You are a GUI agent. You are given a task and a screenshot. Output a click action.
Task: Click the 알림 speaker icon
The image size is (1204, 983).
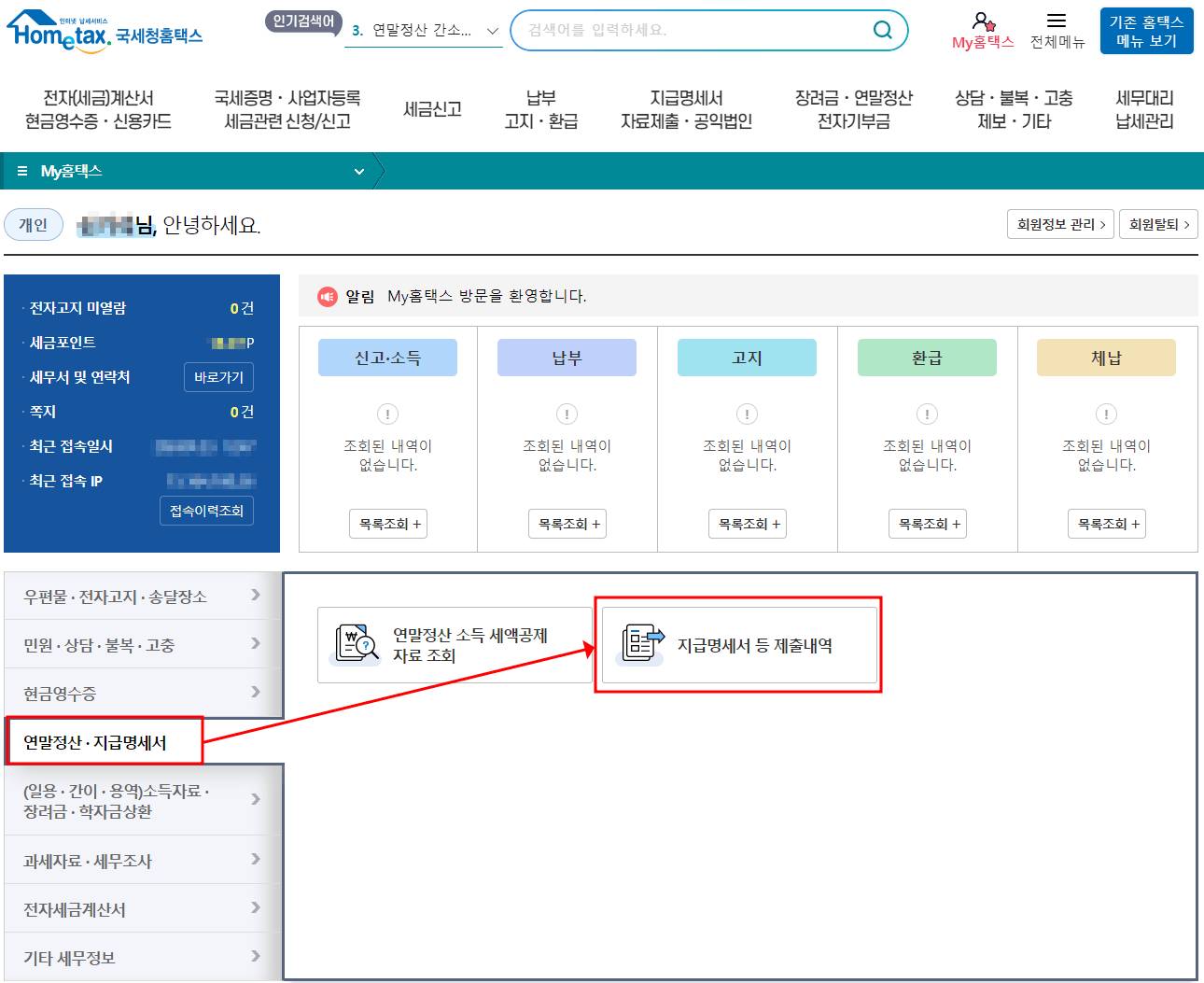(x=327, y=296)
